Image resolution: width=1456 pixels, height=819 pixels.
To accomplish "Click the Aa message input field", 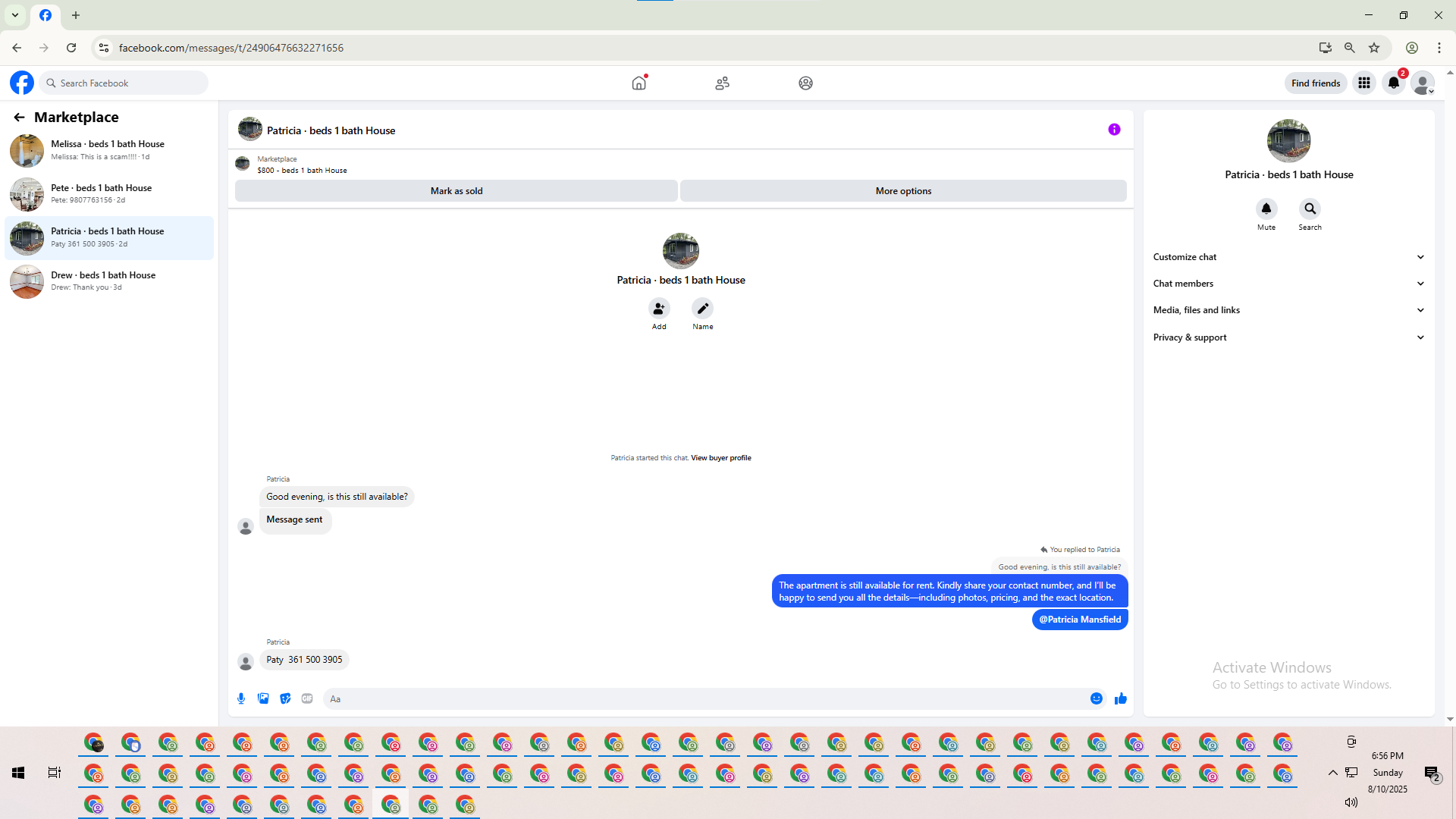I will 705,699.
